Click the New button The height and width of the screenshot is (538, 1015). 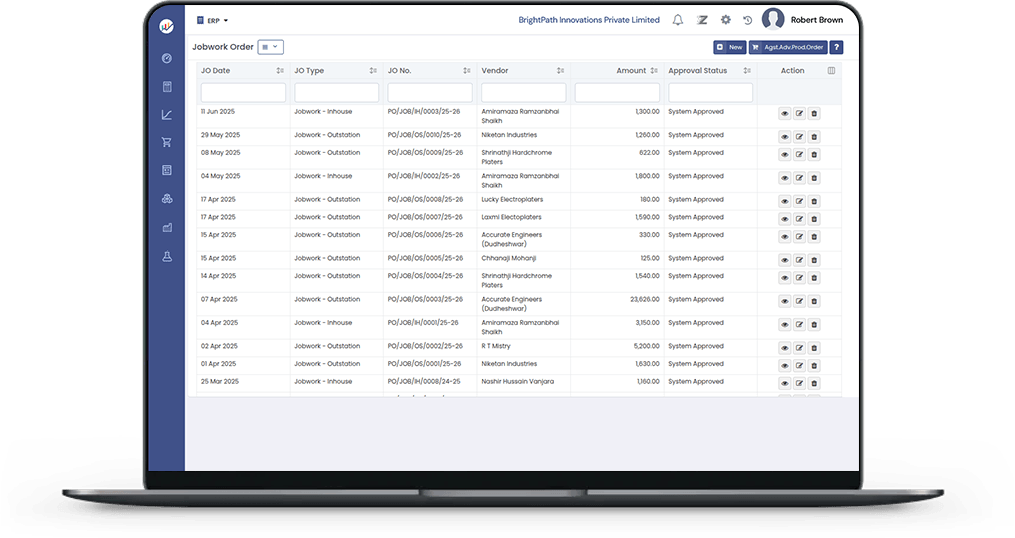tap(730, 47)
